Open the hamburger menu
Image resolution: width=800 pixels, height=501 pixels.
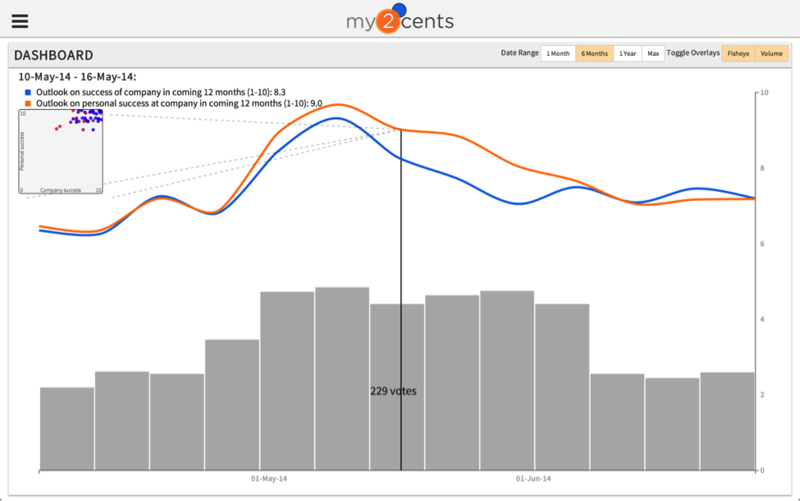pyautogui.click(x=20, y=21)
